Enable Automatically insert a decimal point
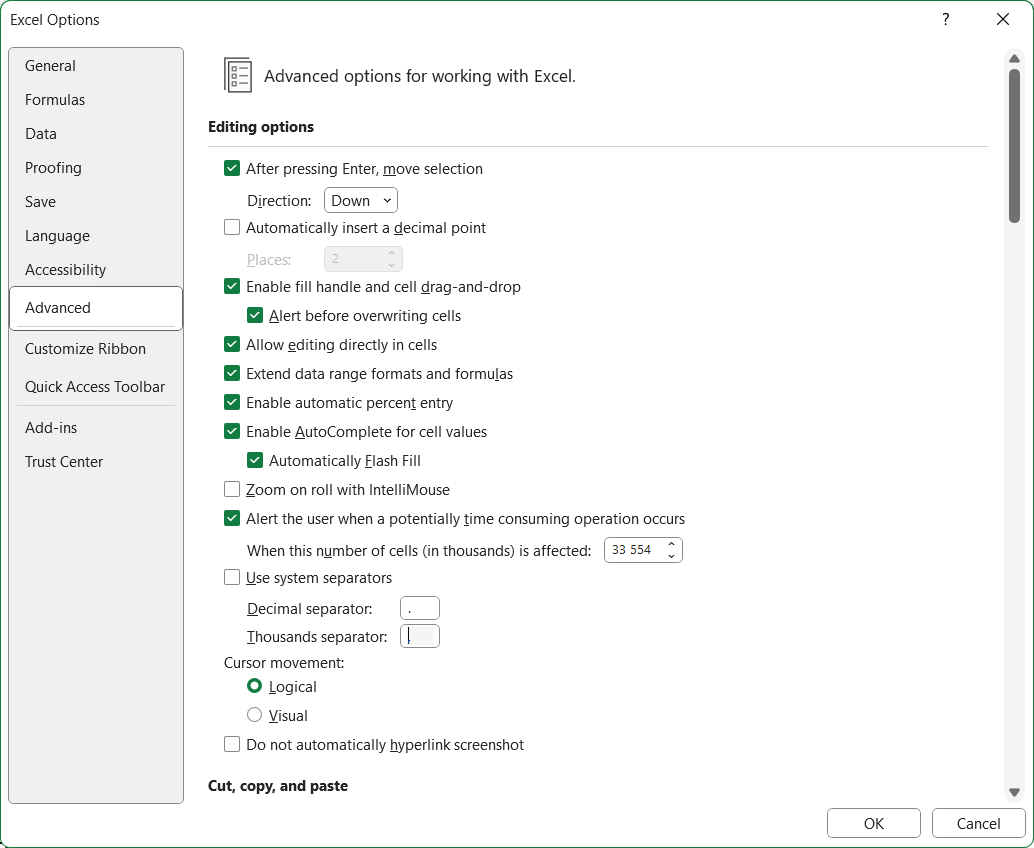The height and width of the screenshot is (848, 1034). pos(232,228)
